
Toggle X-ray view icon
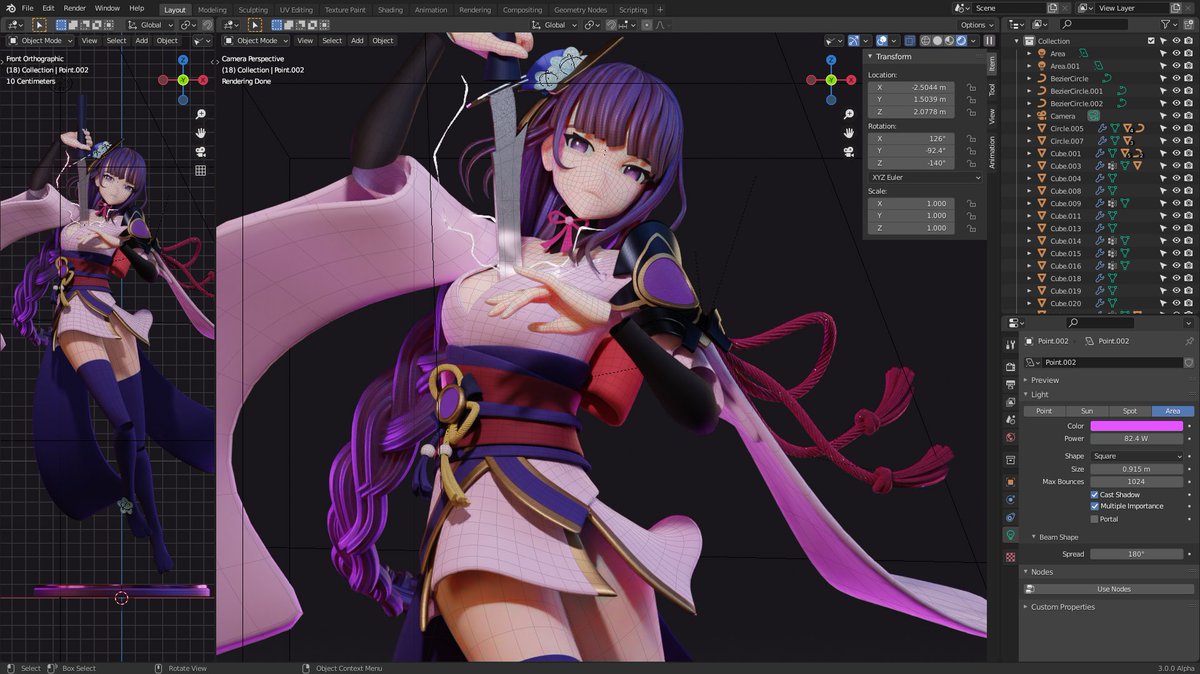click(910, 41)
